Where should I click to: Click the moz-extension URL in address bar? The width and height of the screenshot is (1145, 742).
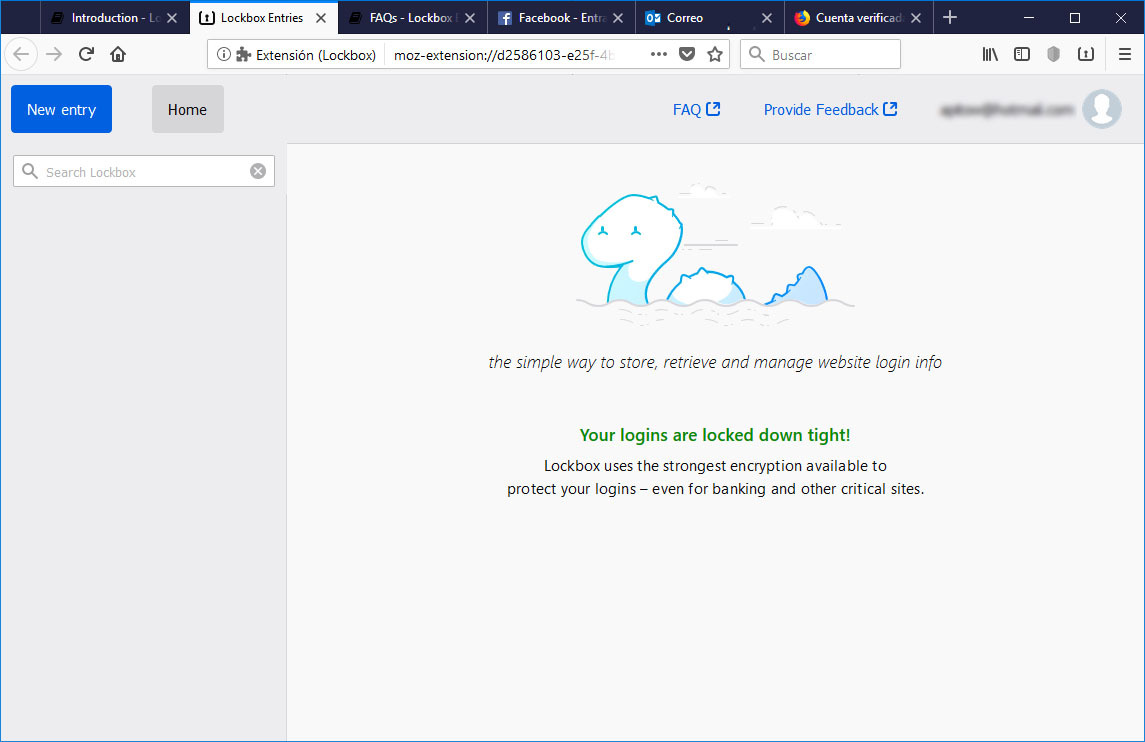click(504, 55)
